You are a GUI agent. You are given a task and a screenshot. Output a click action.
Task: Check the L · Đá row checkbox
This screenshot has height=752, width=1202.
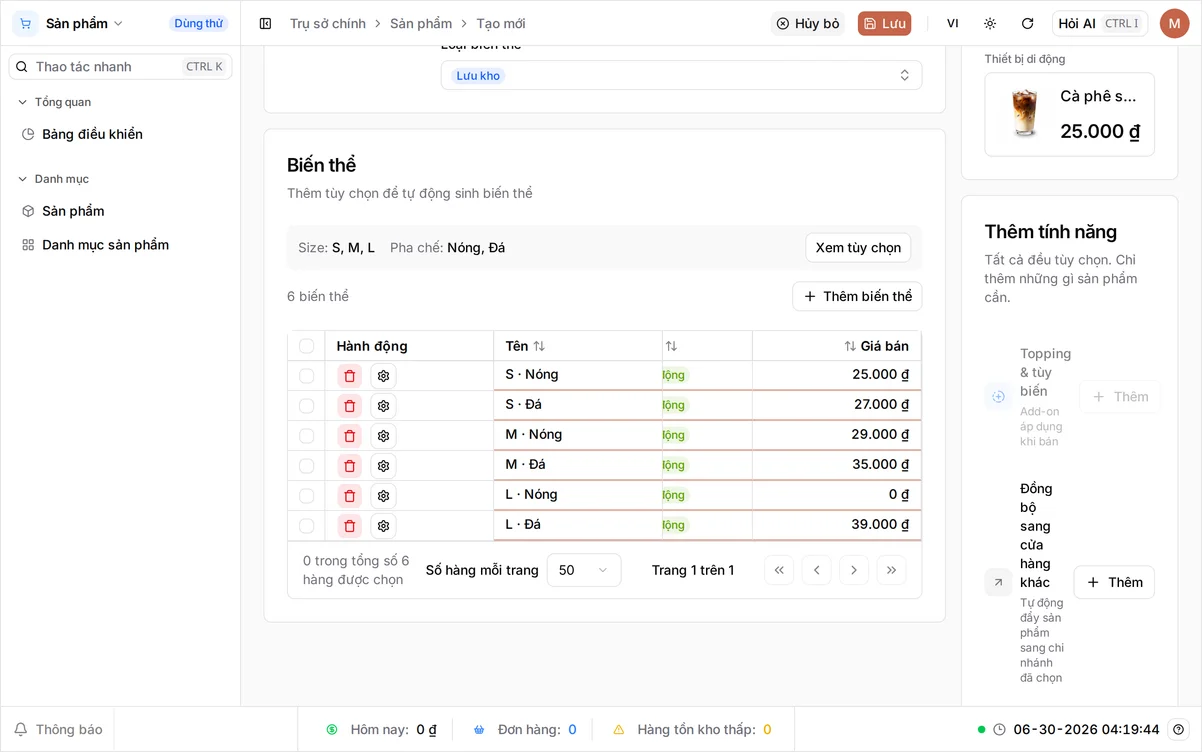306,526
